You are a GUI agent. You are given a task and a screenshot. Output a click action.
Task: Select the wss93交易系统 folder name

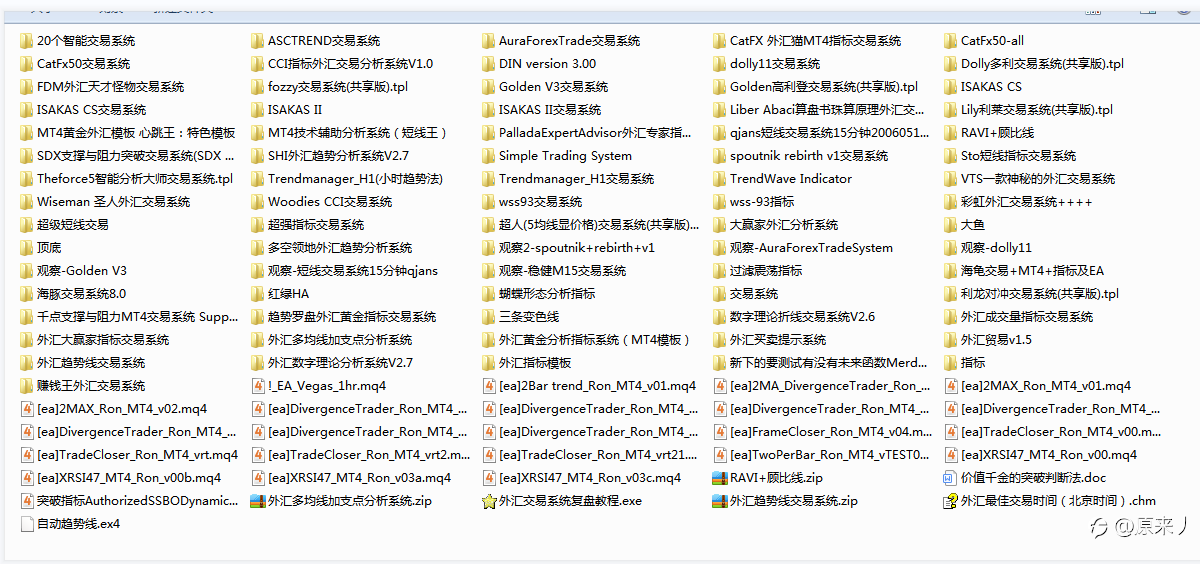tap(540, 202)
